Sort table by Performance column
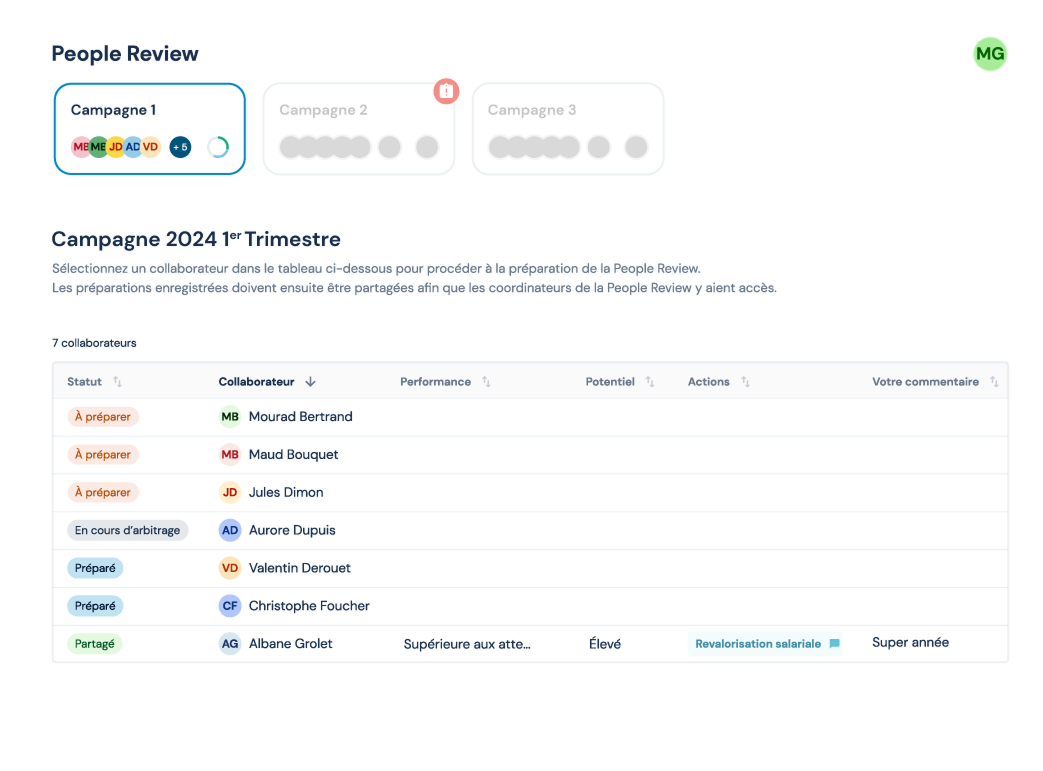 coord(486,382)
